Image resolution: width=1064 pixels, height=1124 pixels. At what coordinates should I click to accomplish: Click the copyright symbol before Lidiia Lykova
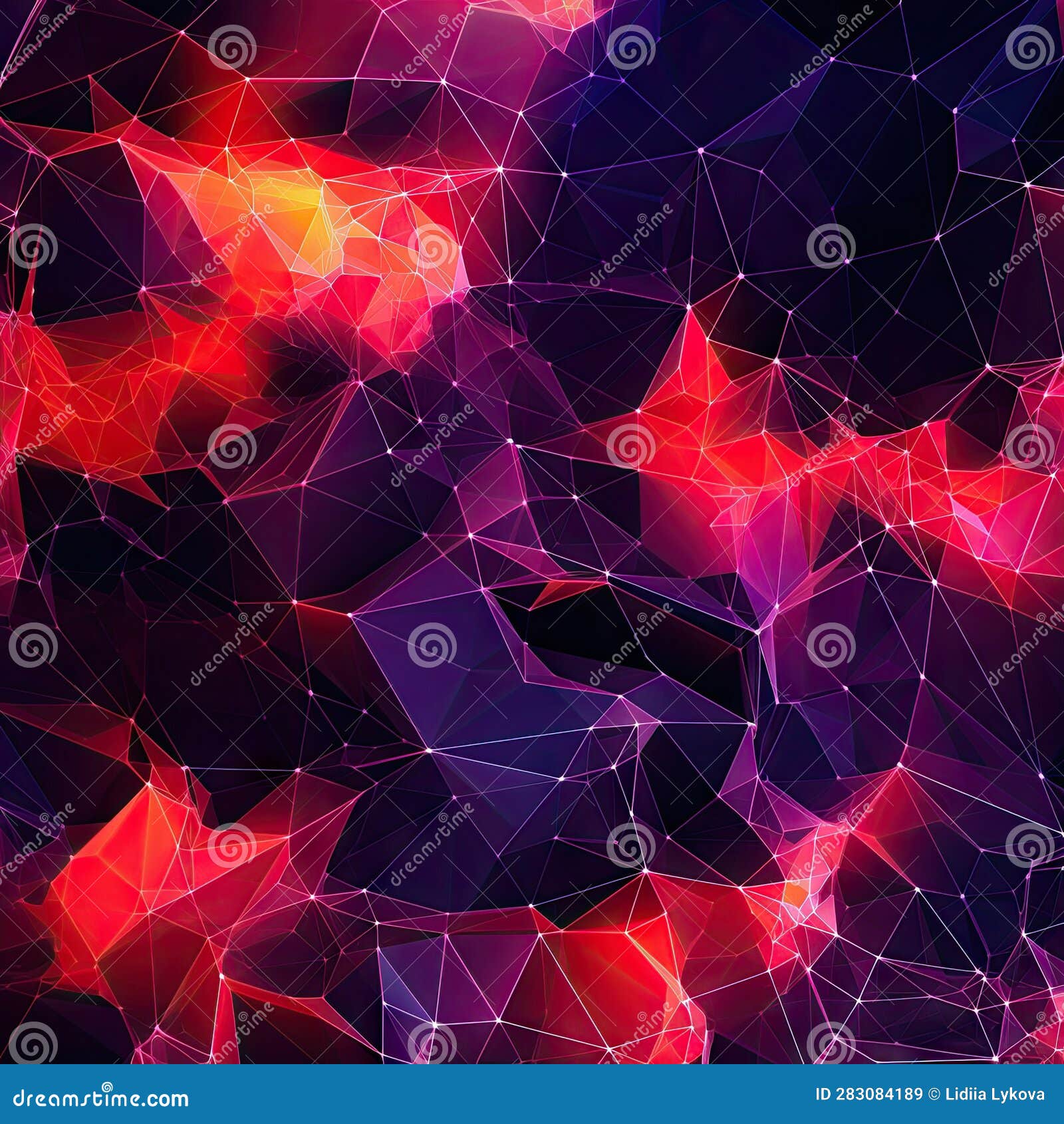933,1093
